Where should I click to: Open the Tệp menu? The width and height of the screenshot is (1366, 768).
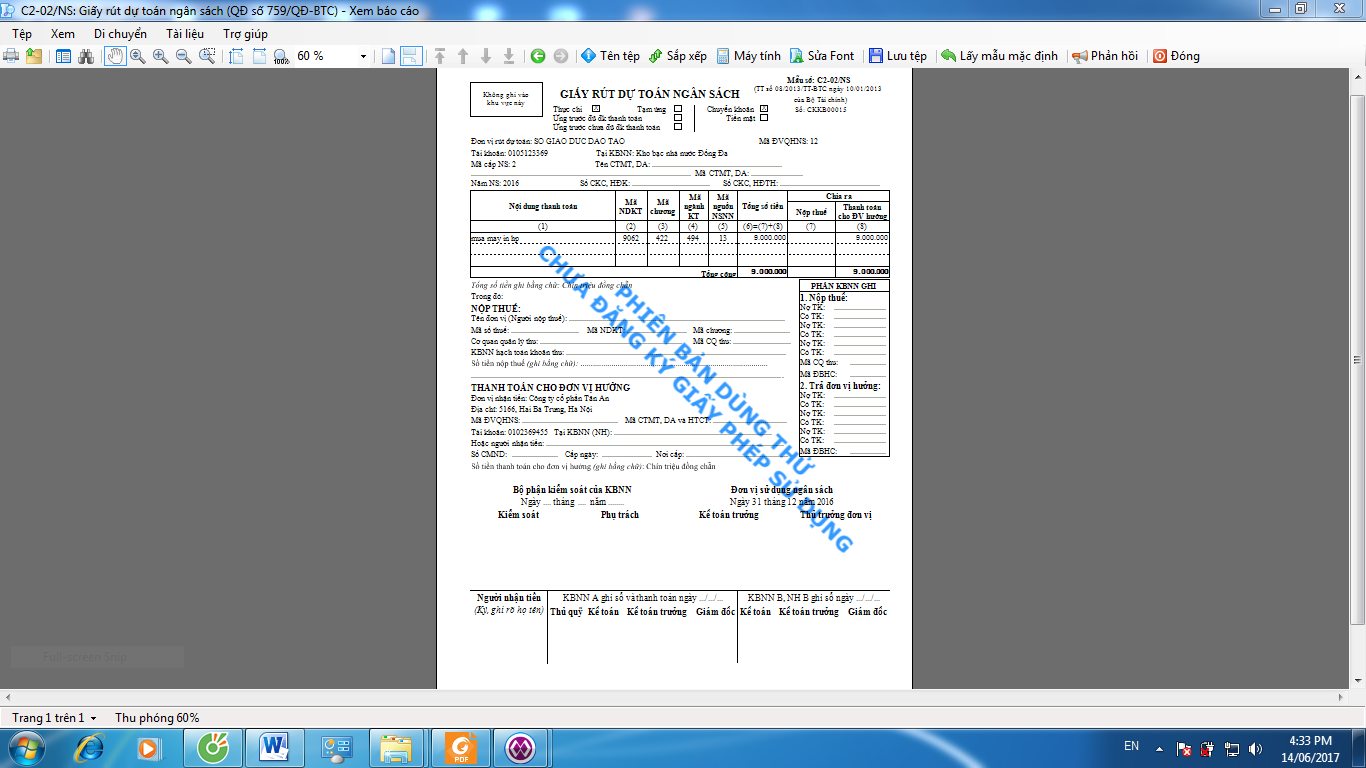22,33
